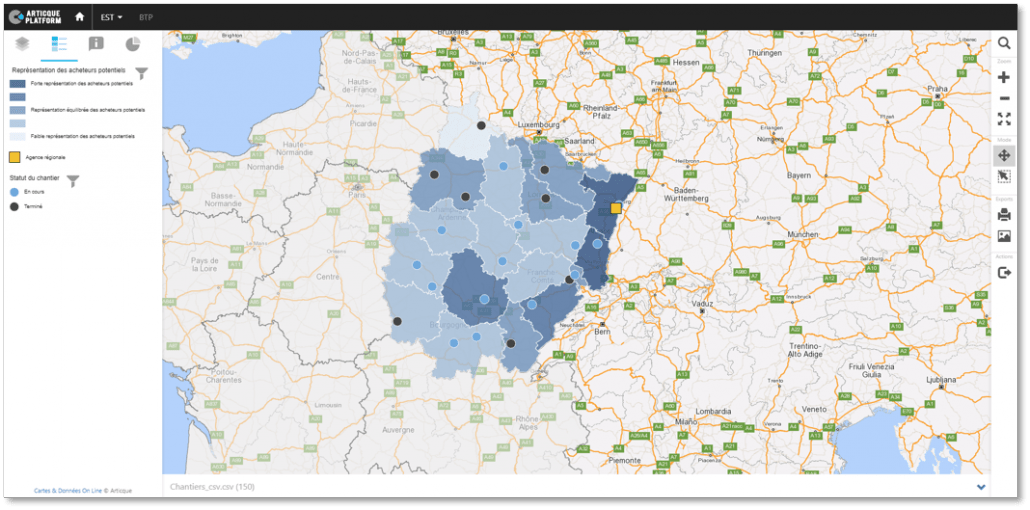Fit map to full extent
This screenshot has height=510, width=1030.
coord(1004,119)
